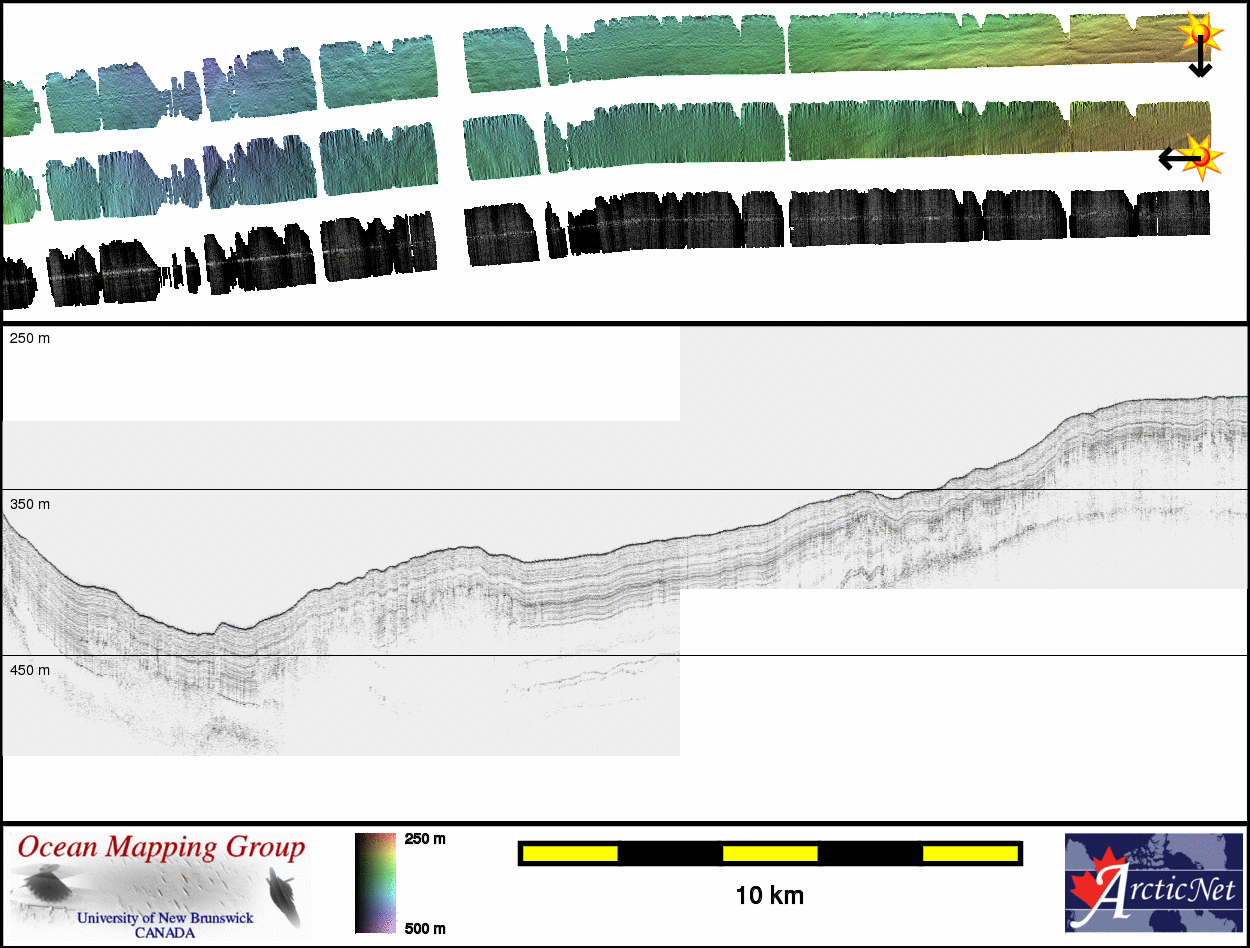This screenshot has height=948, width=1250.
Task: Click the ArcticNet logo
Action: point(1155,883)
